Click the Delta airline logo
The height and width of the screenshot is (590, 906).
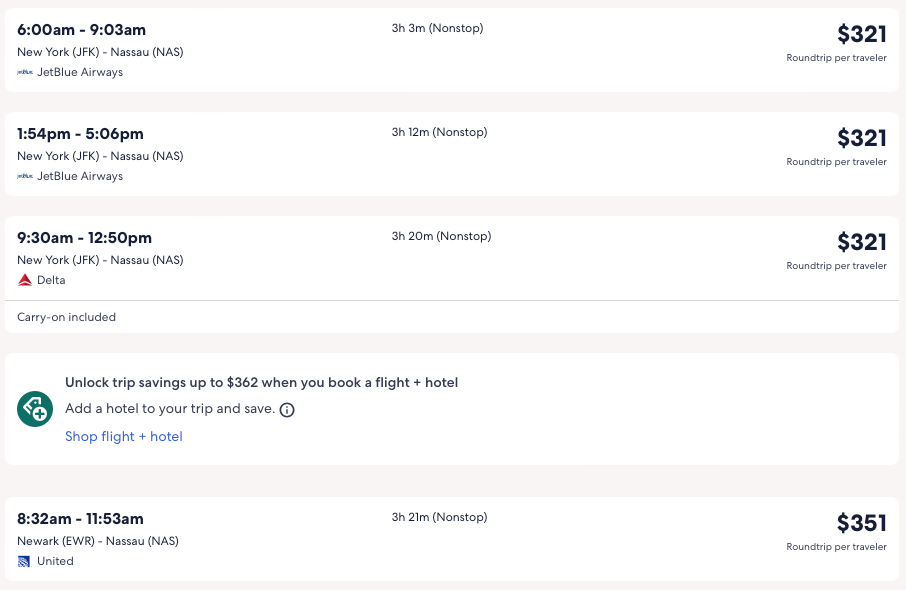25,281
